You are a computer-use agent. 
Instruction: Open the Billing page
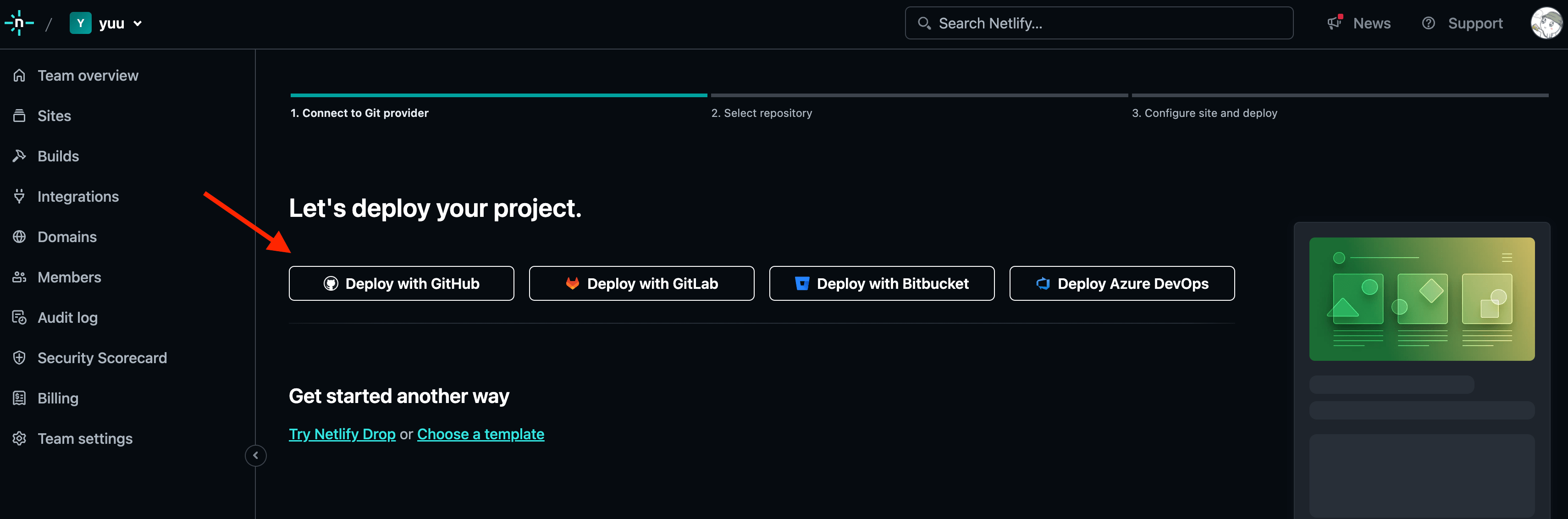pyautogui.click(x=58, y=398)
